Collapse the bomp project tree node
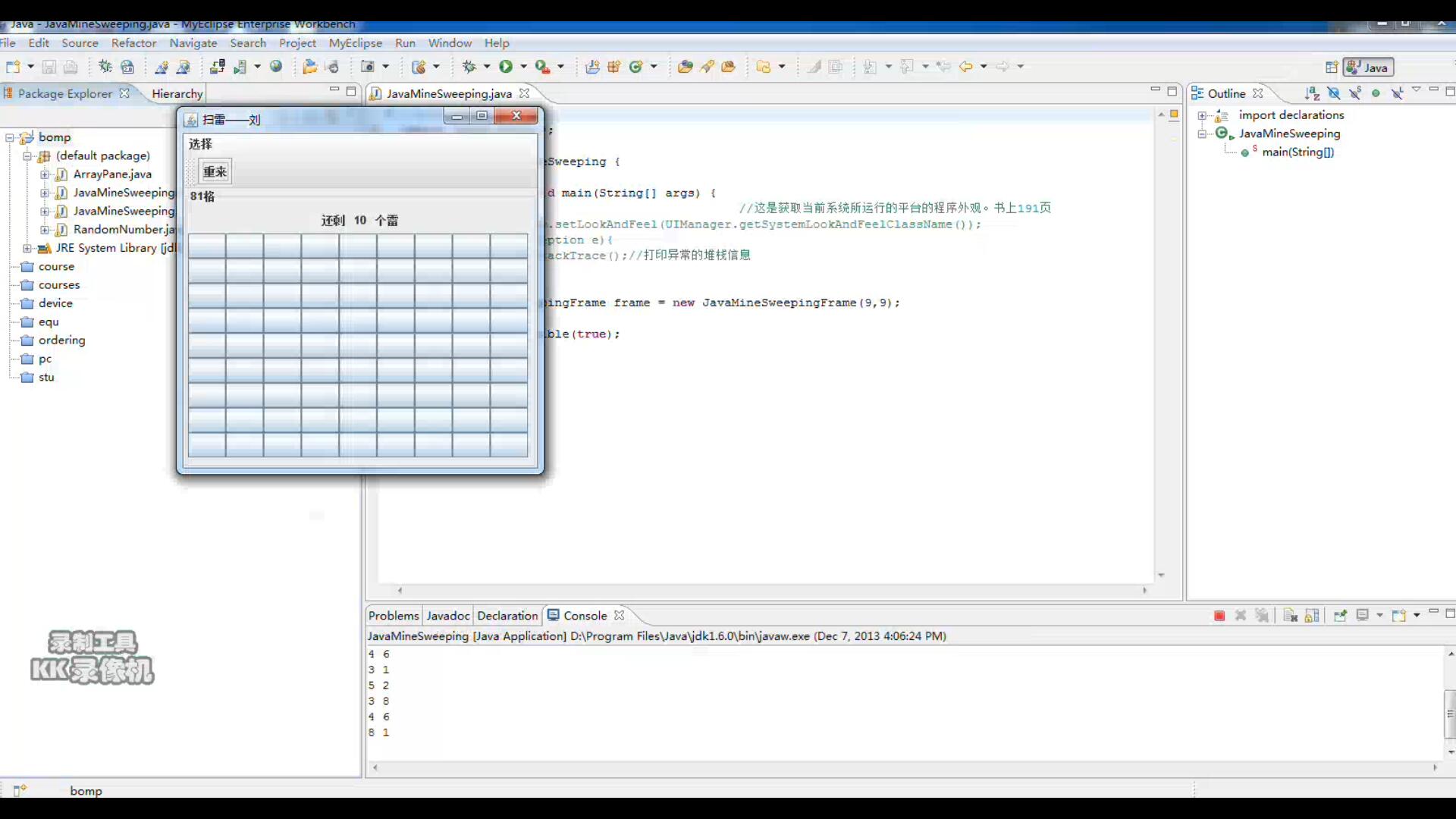The width and height of the screenshot is (1456, 819). tap(9, 138)
